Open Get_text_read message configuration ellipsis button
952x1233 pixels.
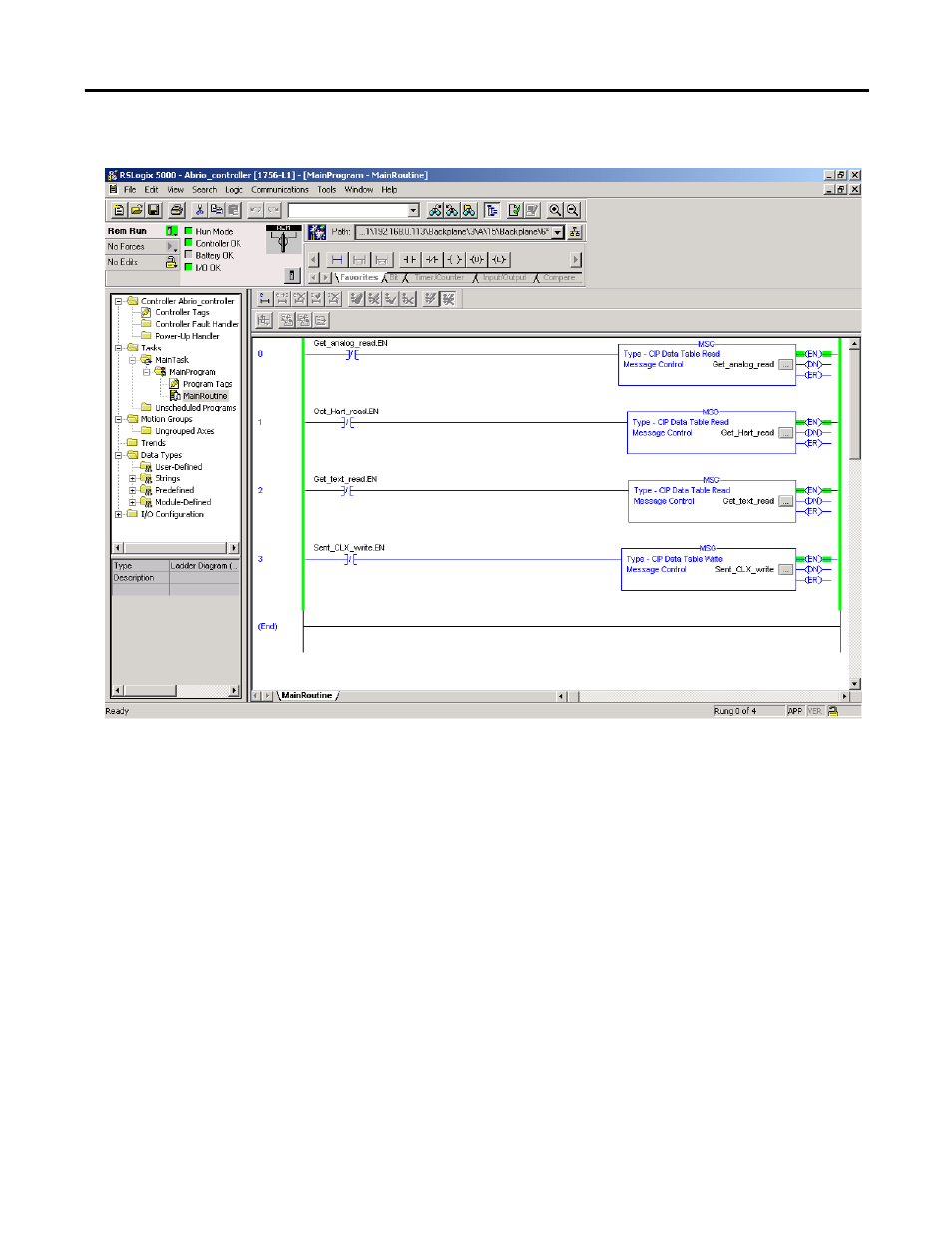tap(785, 502)
